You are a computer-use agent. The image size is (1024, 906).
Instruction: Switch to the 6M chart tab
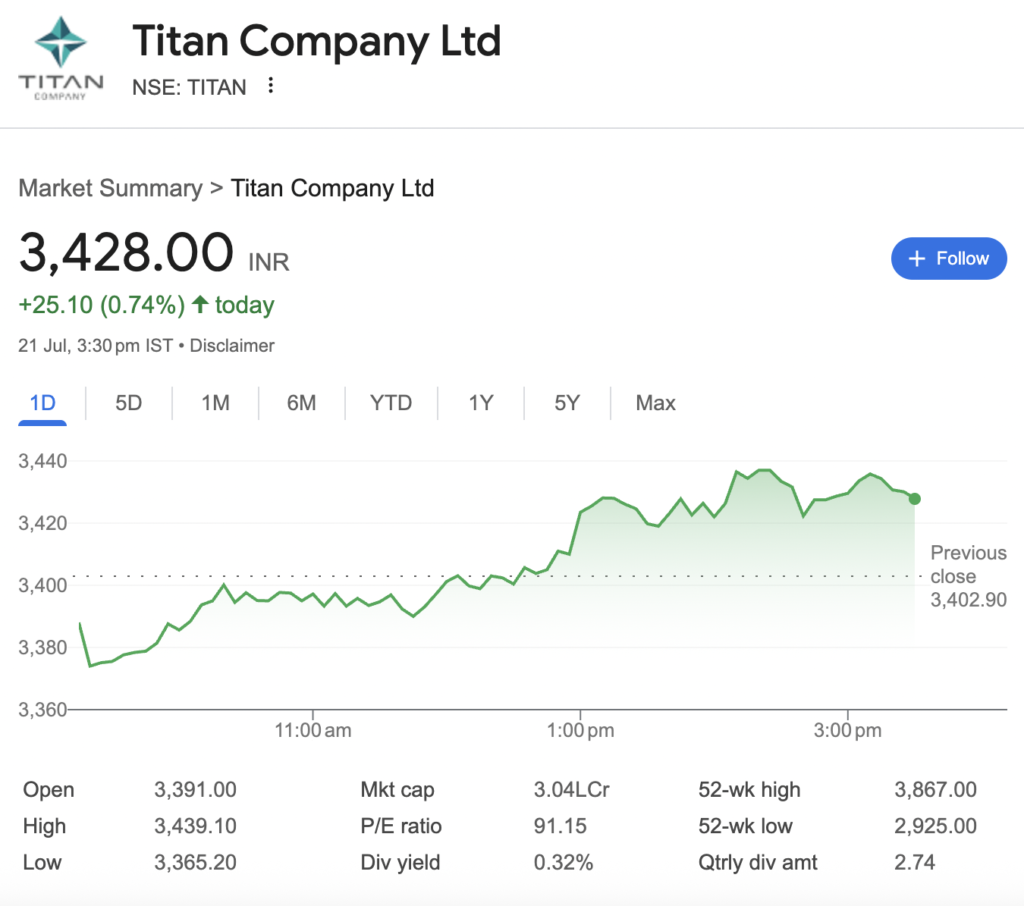pyautogui.click(x=302, y=403)
